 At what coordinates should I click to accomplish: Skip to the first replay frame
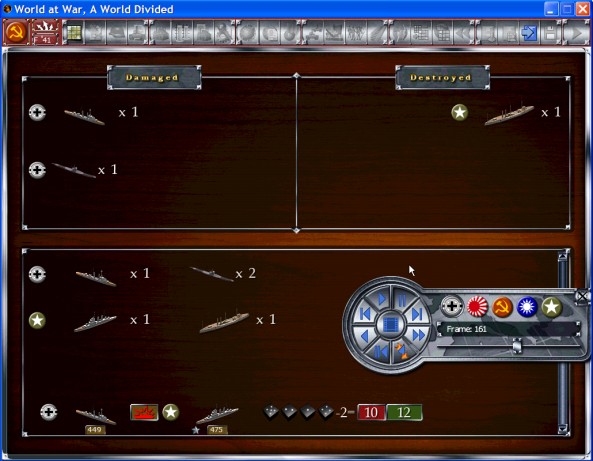click(x=365, y=314)
